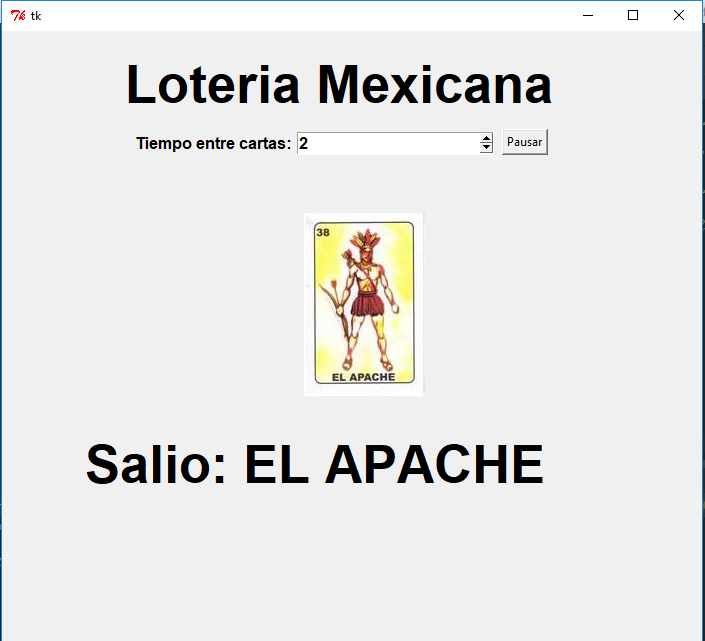705x641 pixels.
Task: Increase the time using the spinbox up arrow
Action: click(486, 138)
